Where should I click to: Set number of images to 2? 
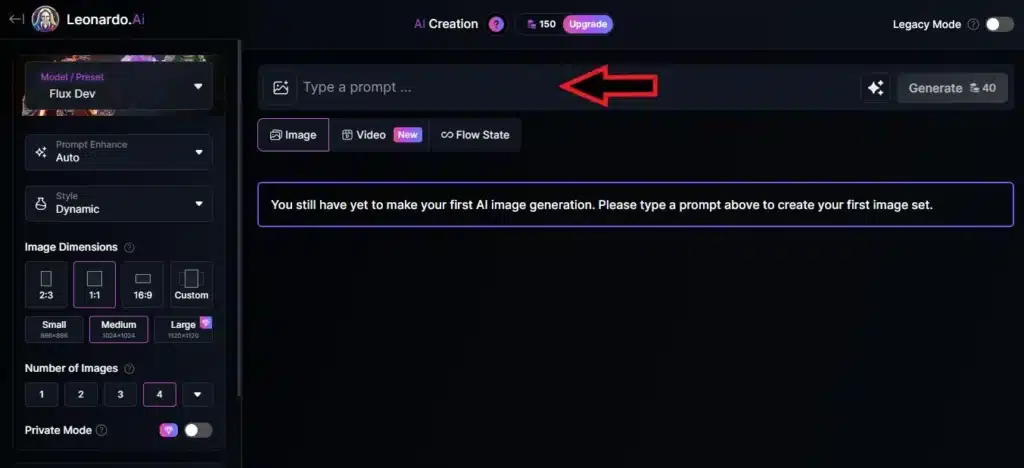pyautogui.click(x=81, y=394)
